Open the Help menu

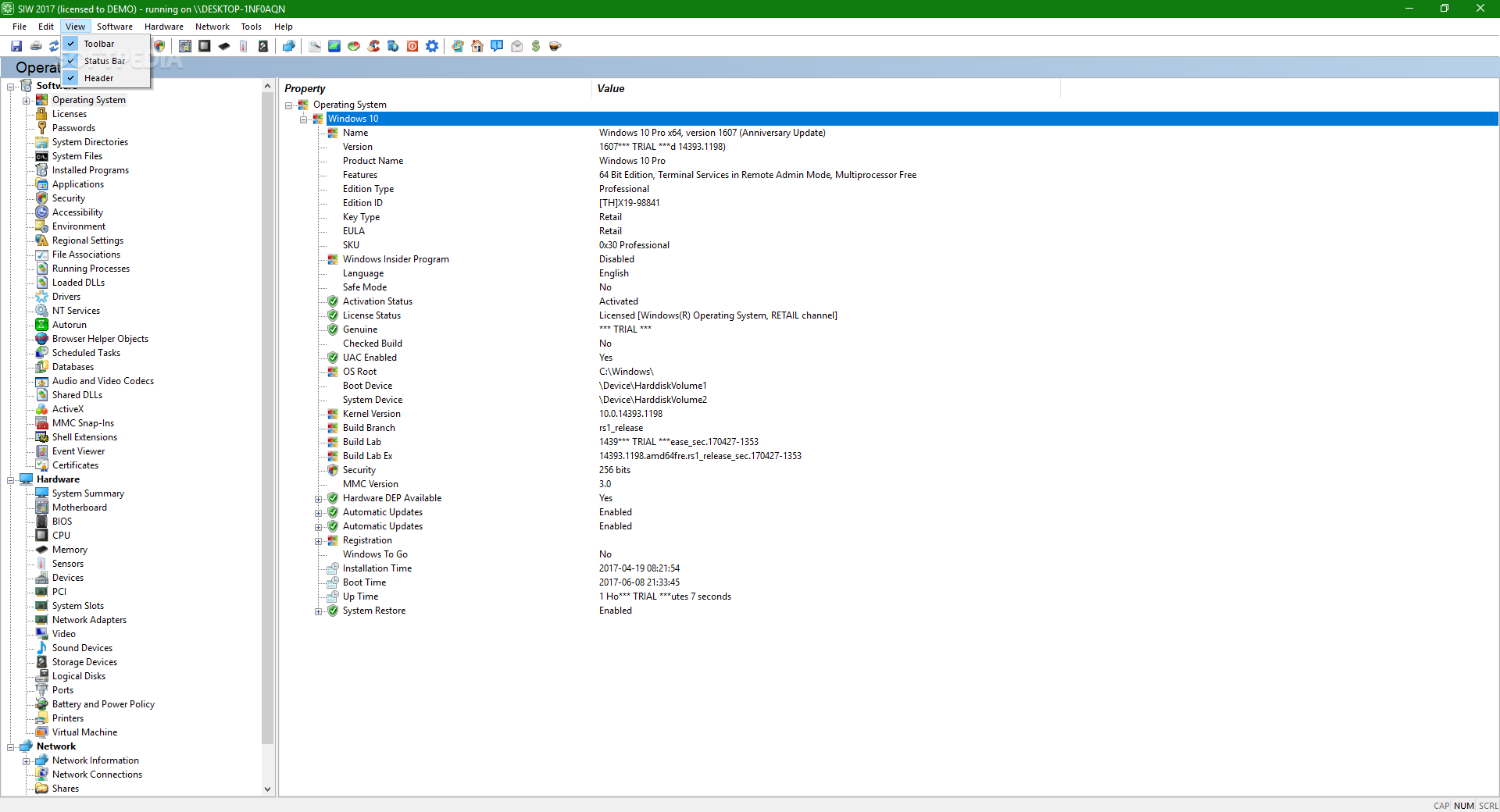pyautogui.click(x=284, y=27)
